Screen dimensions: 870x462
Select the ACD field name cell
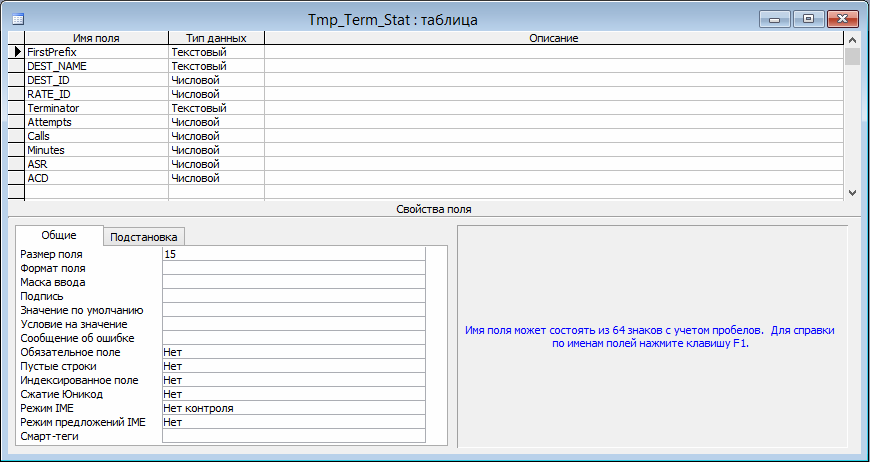click(x=97, y=178)
